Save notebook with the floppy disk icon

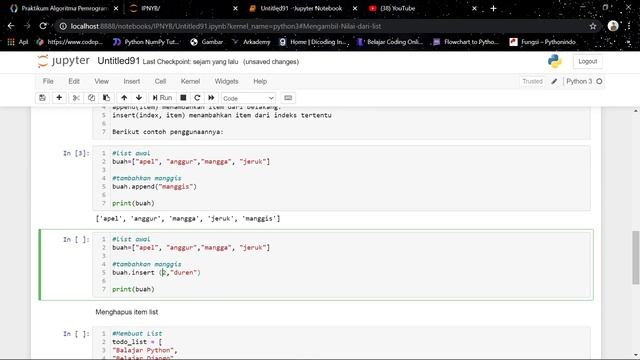42,98
